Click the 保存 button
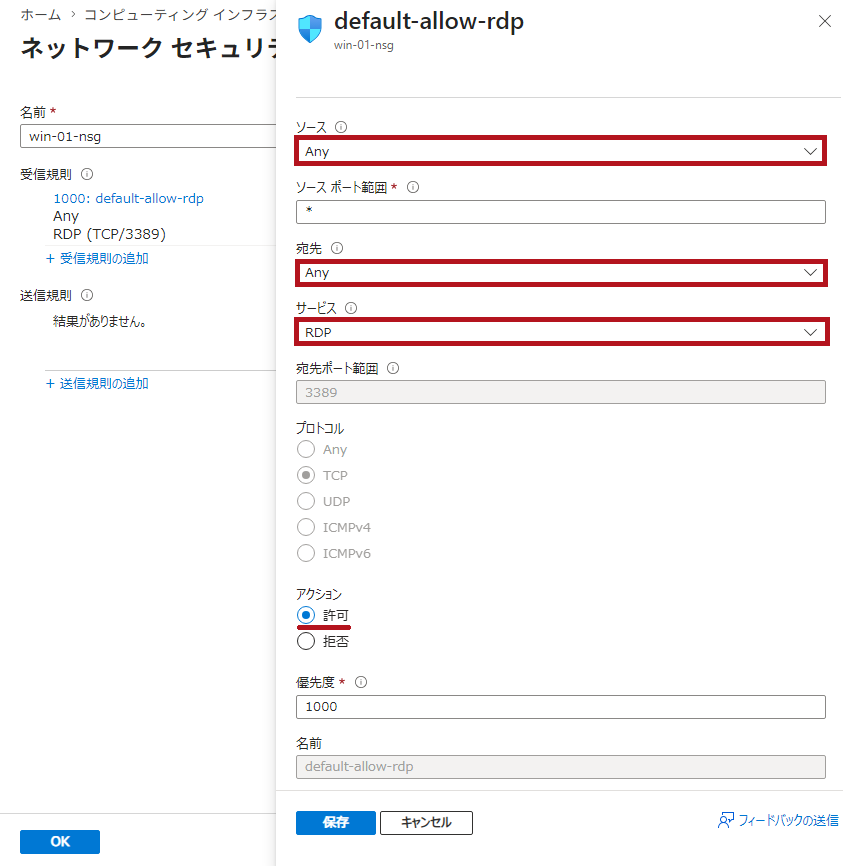Screen dimensions: 843x866 336,822
